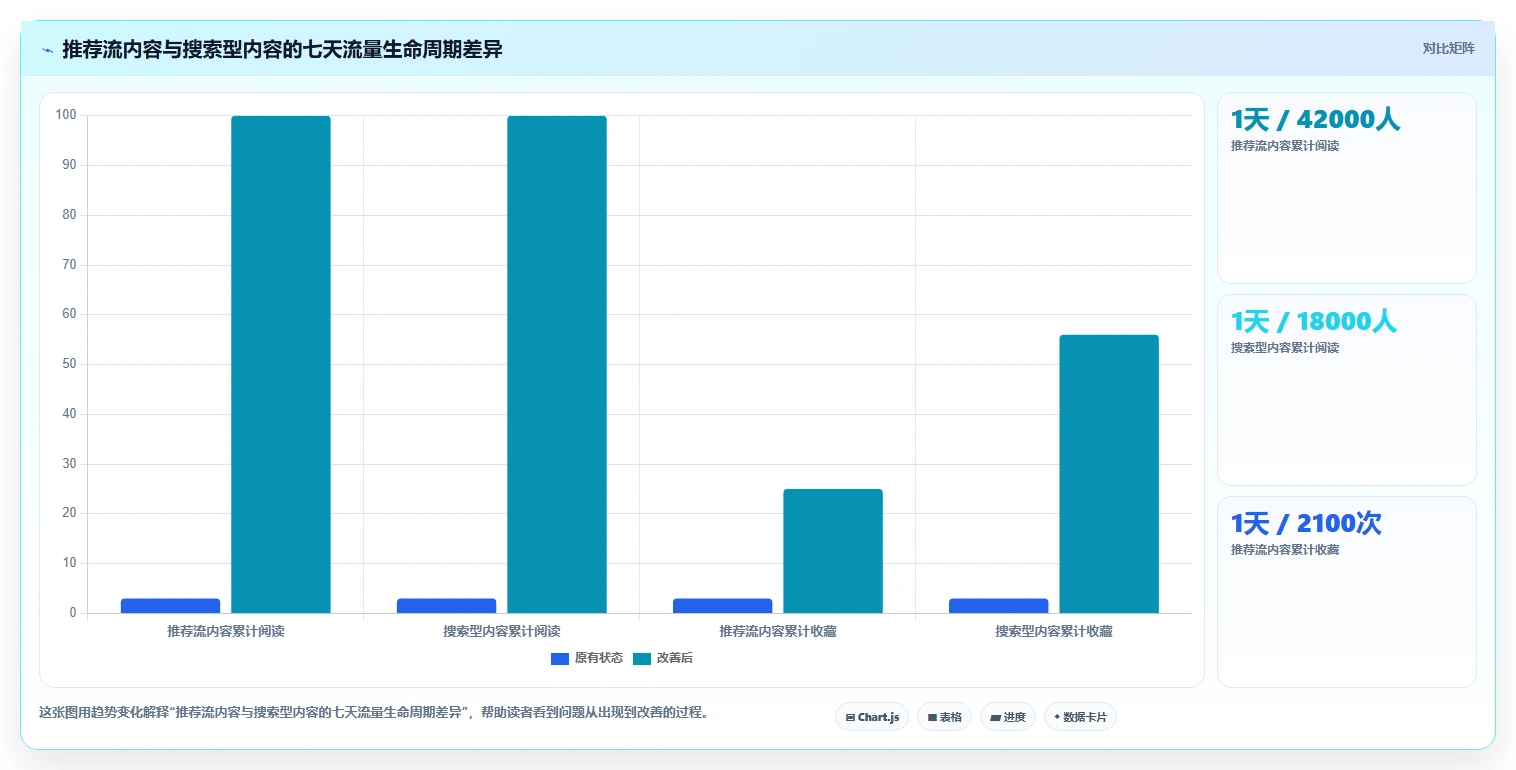Click the 改善后 bar for 搜索型内容累计收藏

1109,474
